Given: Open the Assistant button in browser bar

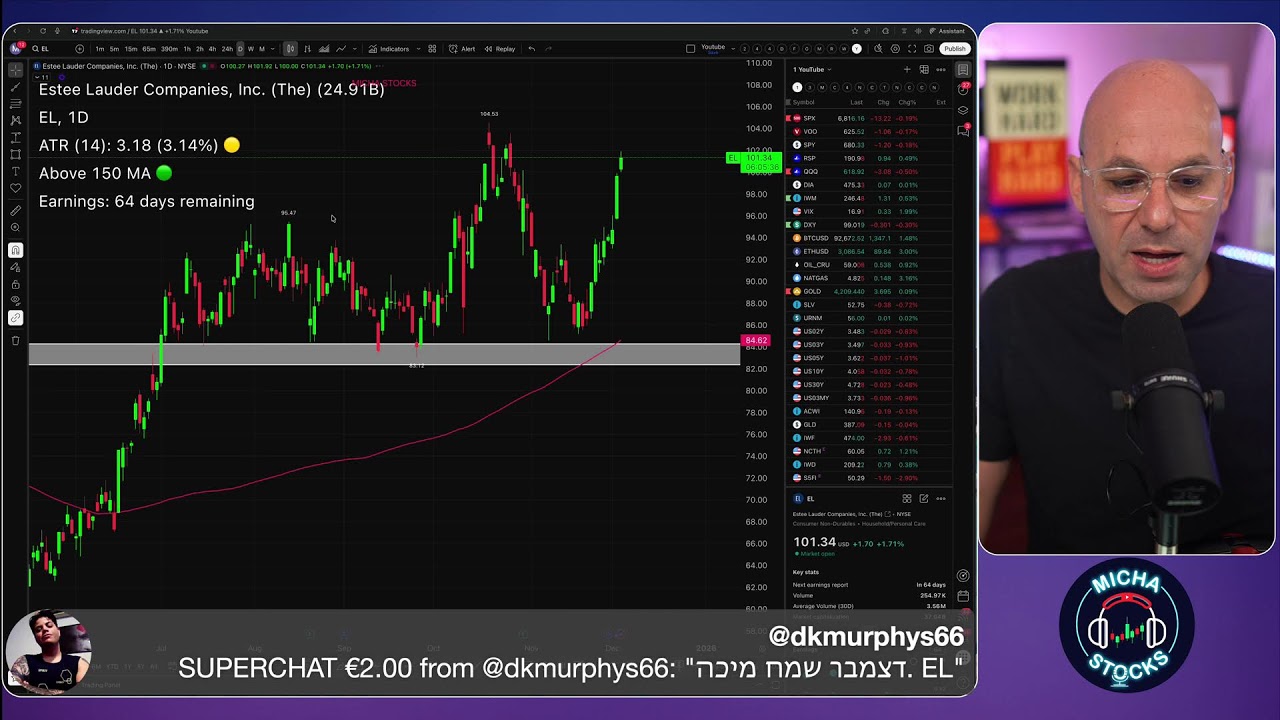Looking at the screenshot, I should 947,31.
